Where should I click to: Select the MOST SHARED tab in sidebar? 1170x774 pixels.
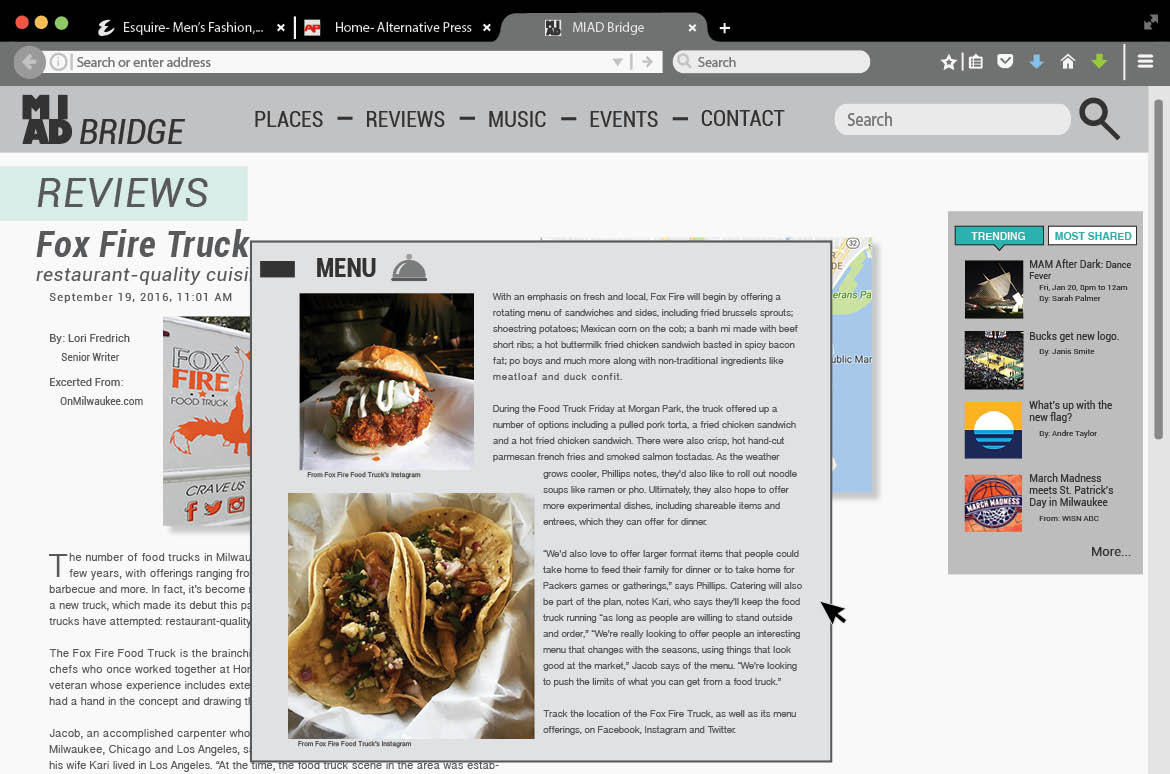1092,236
